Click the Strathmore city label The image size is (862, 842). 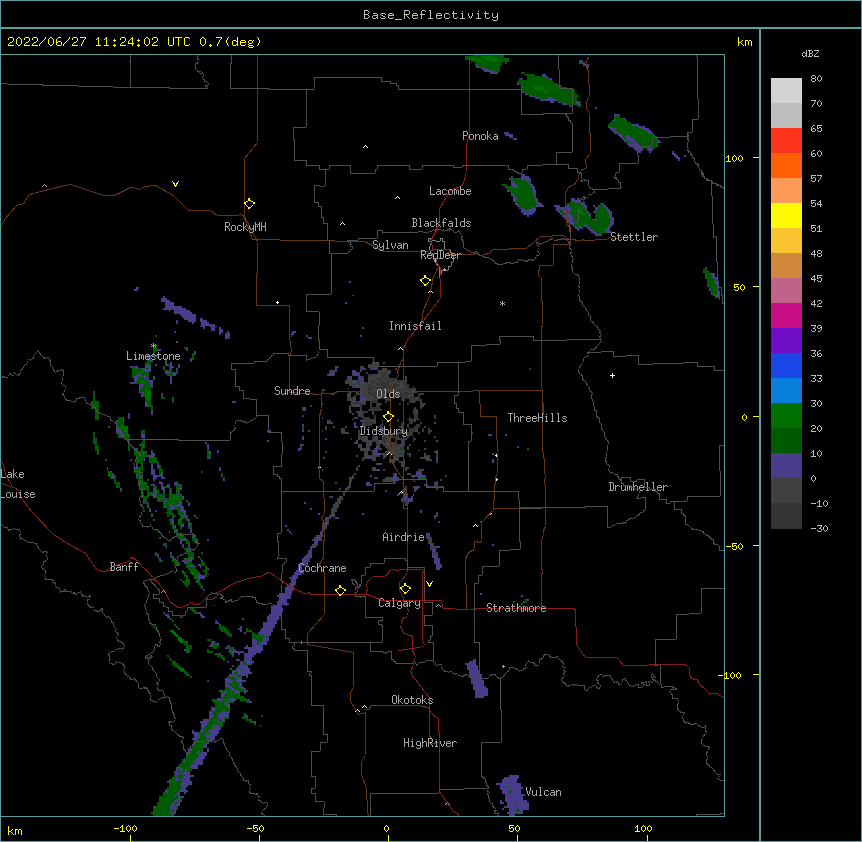pos(516,608)
